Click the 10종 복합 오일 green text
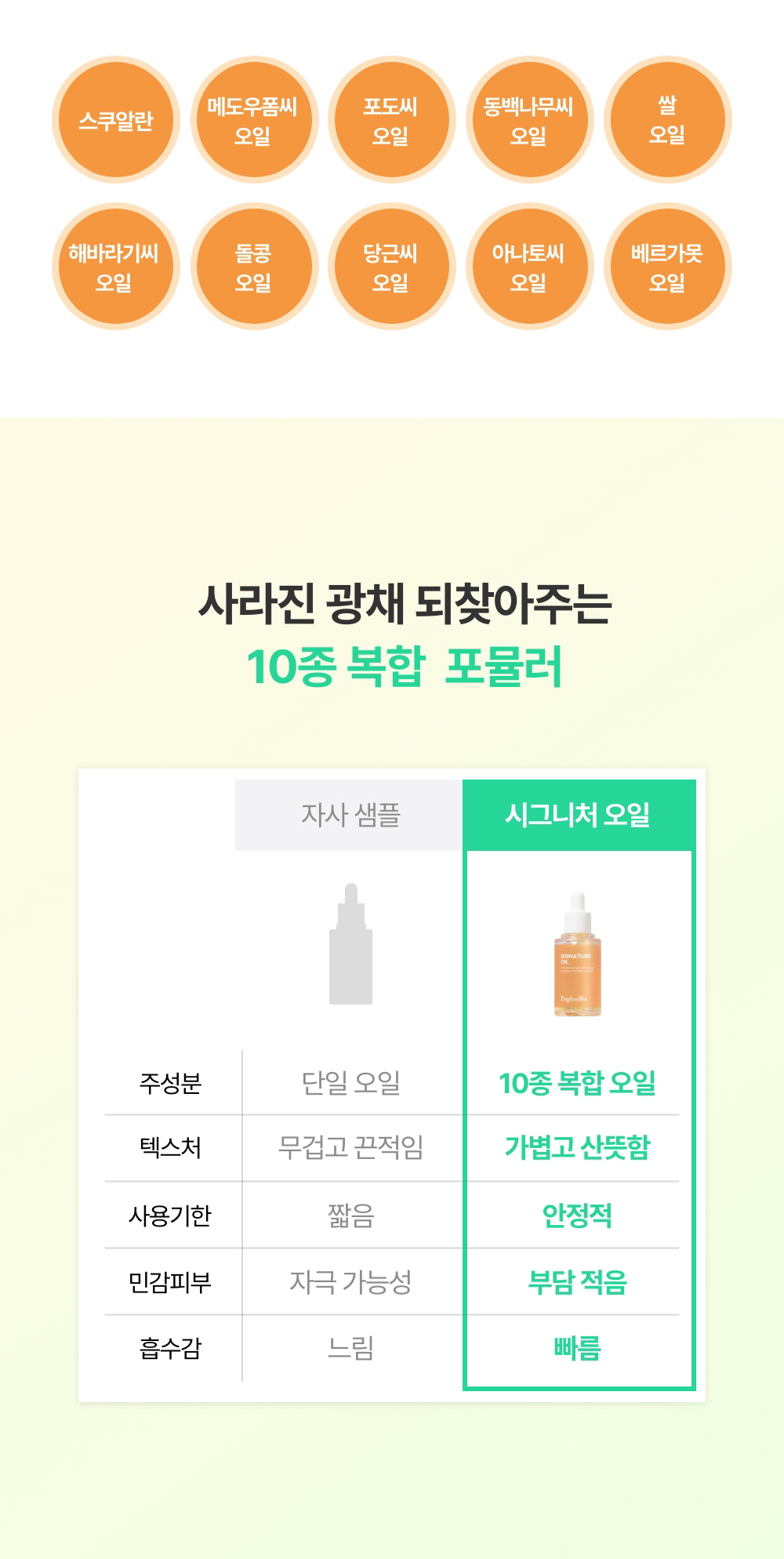The image size is (784, 1559). pyautogui.click(x=578, y=1083)
